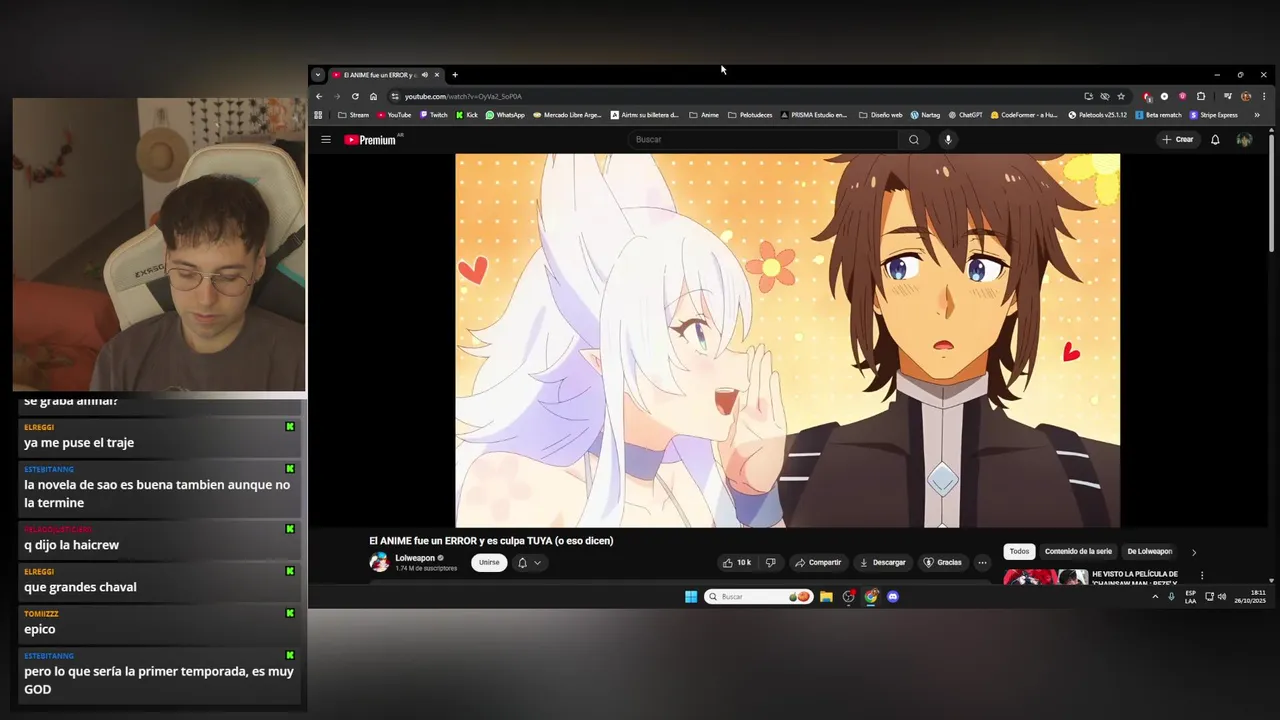
Task: Open Chrome three-dot menu
Action: click(x=1262, y=96)
